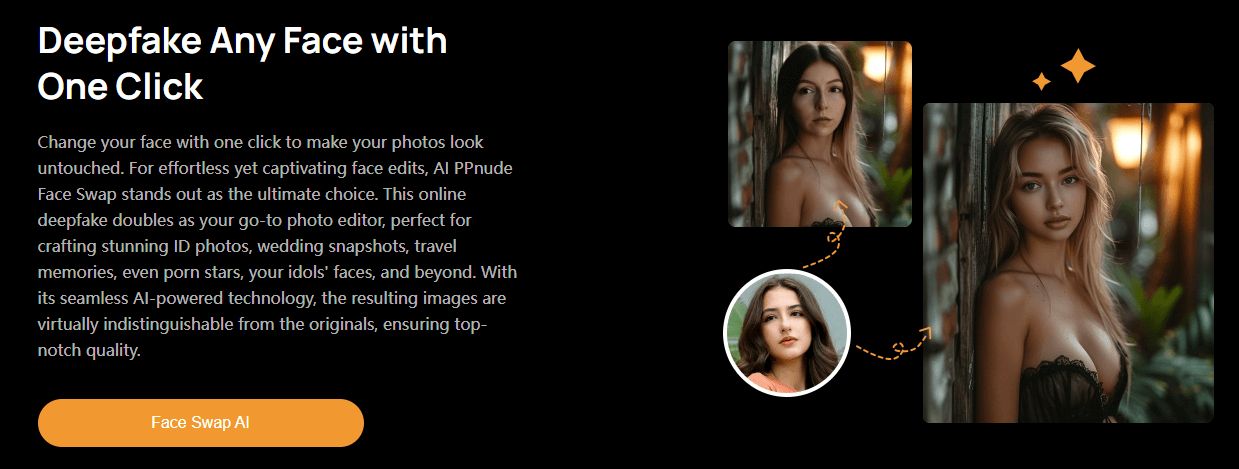Click the first paragraph line starting 'Change your face'
Image resolution: width=1239 pixels, height=469 pixels.
[x=261, y=142]
